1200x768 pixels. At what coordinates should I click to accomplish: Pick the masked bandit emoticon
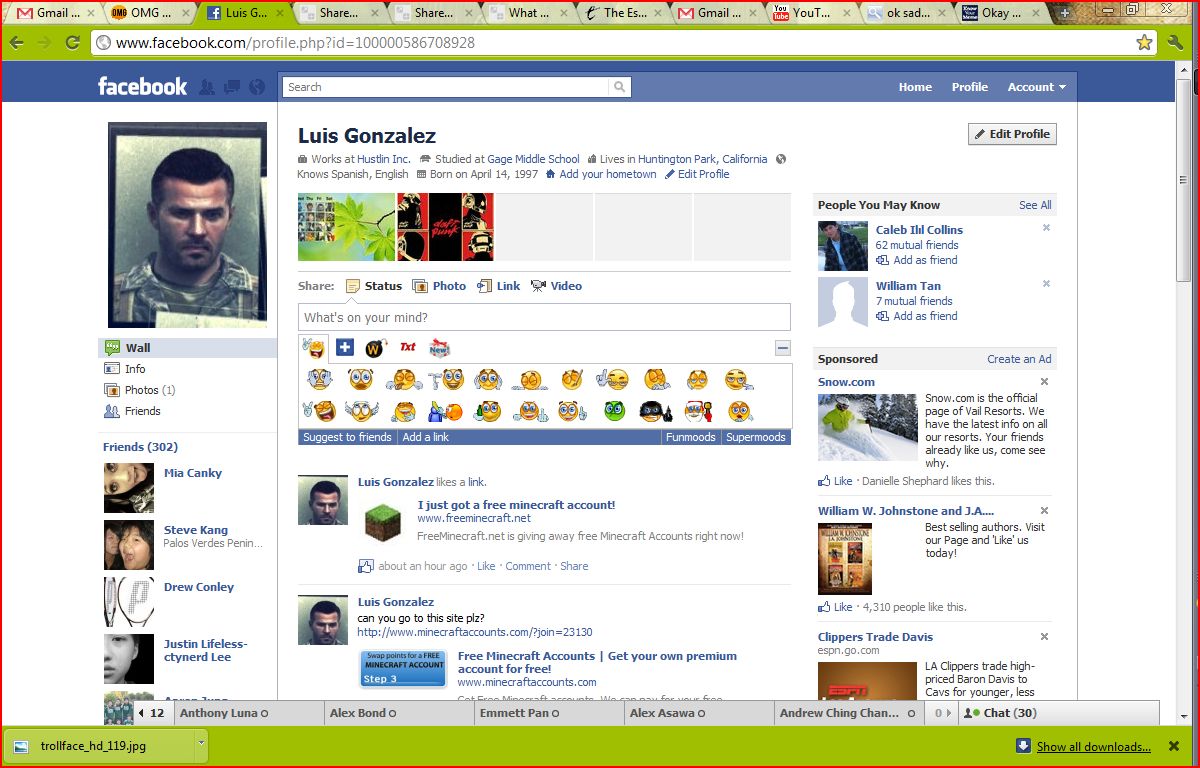(x=654, y=410)
